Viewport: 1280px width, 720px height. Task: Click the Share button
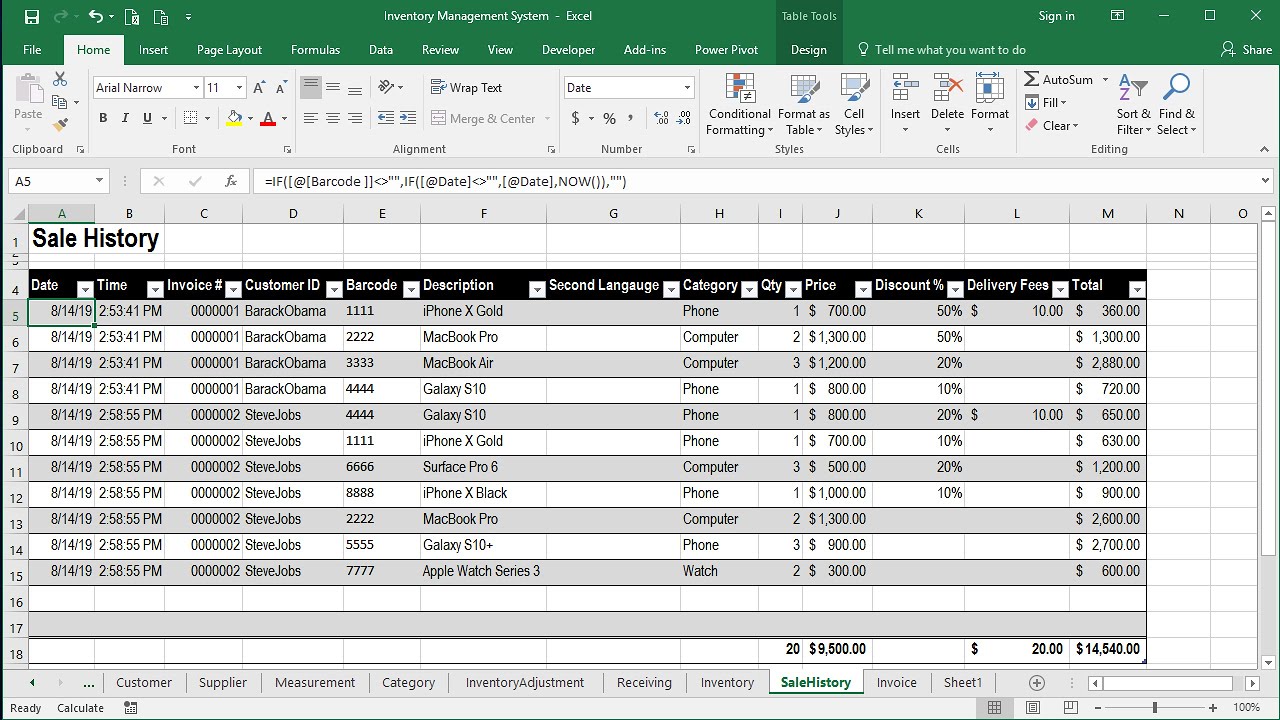click(x=1246, y=50)
